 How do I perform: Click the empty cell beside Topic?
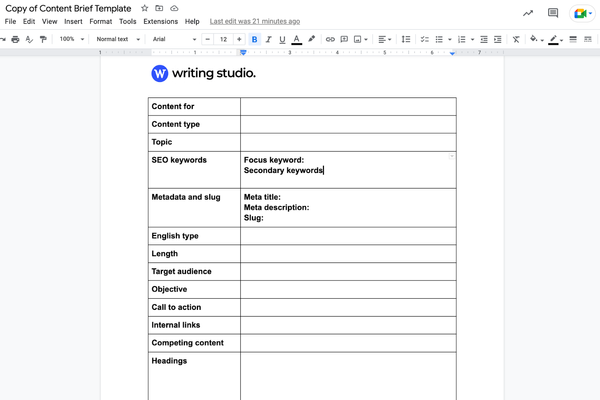[x=348, y=142]
